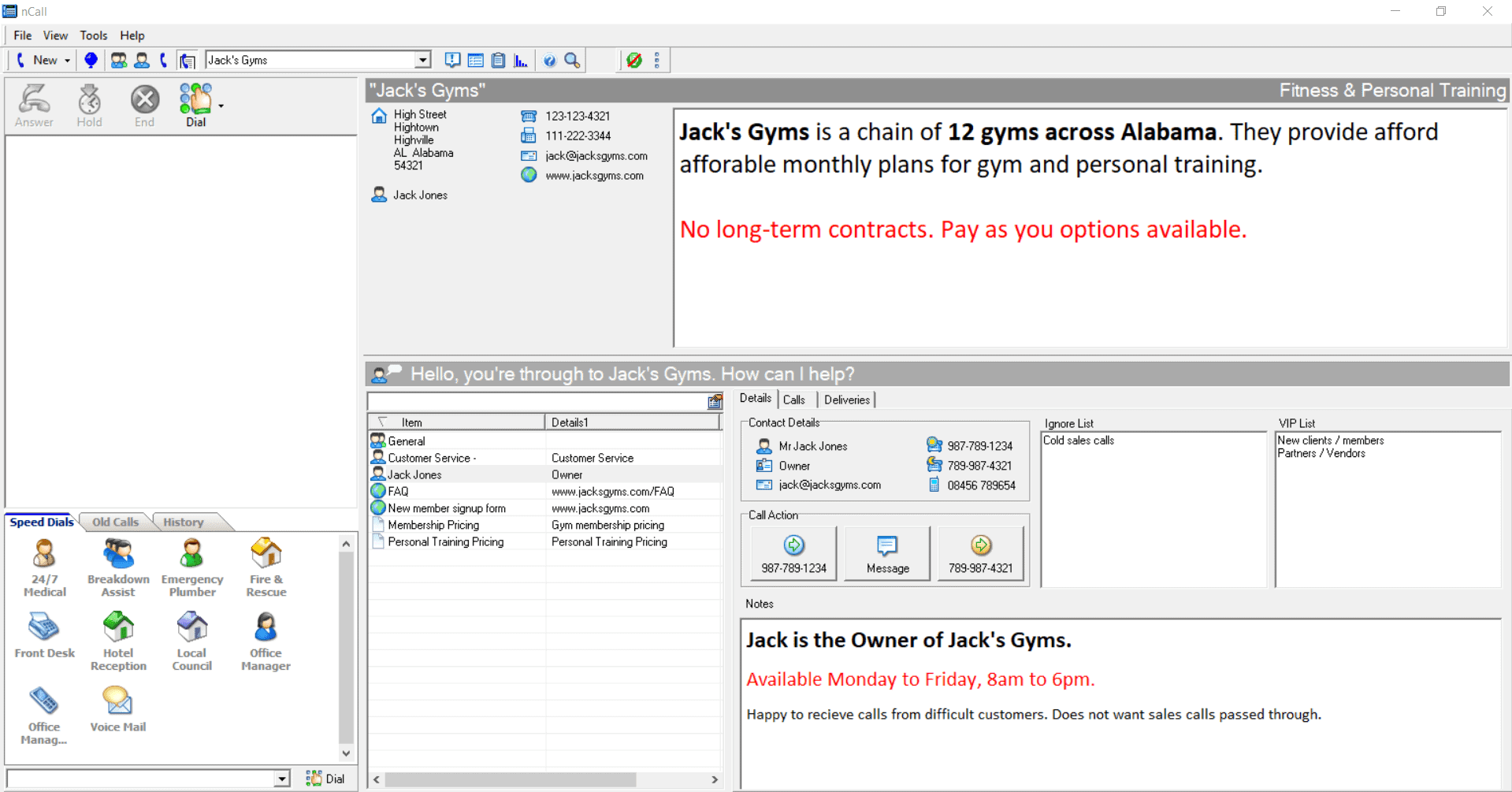The width and height of the screenshot is (1512, 792).
Task: Click the search input above item list
Action: pyautogui.click(x=537, y=402)
